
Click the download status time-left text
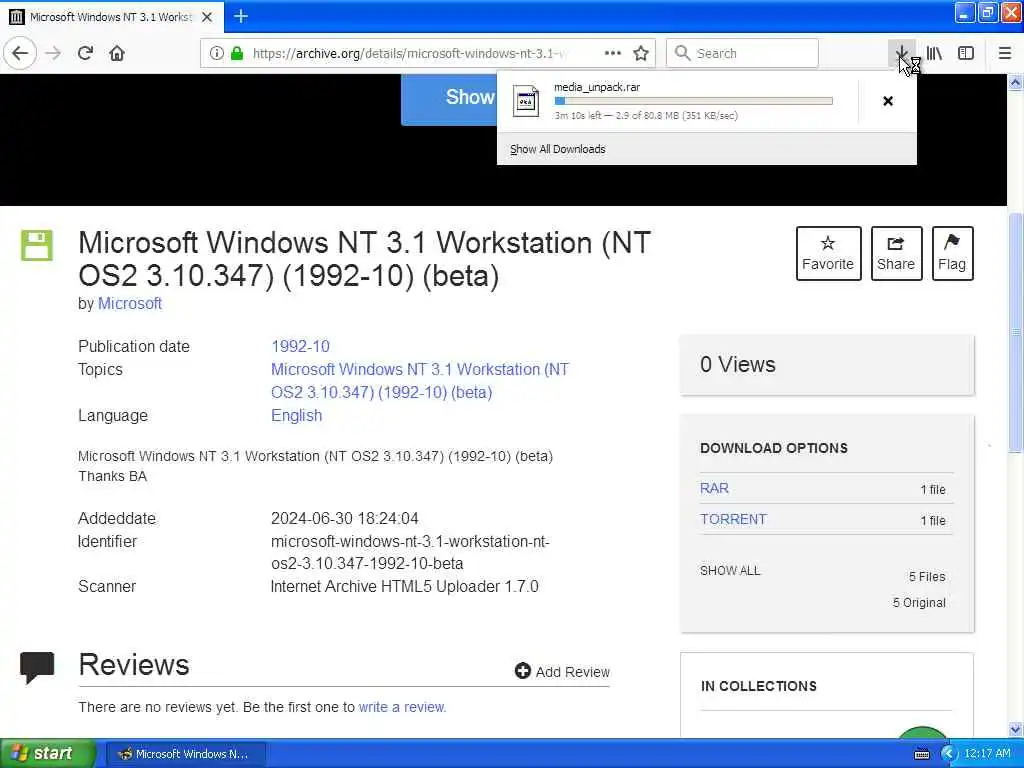click(646, 116)
